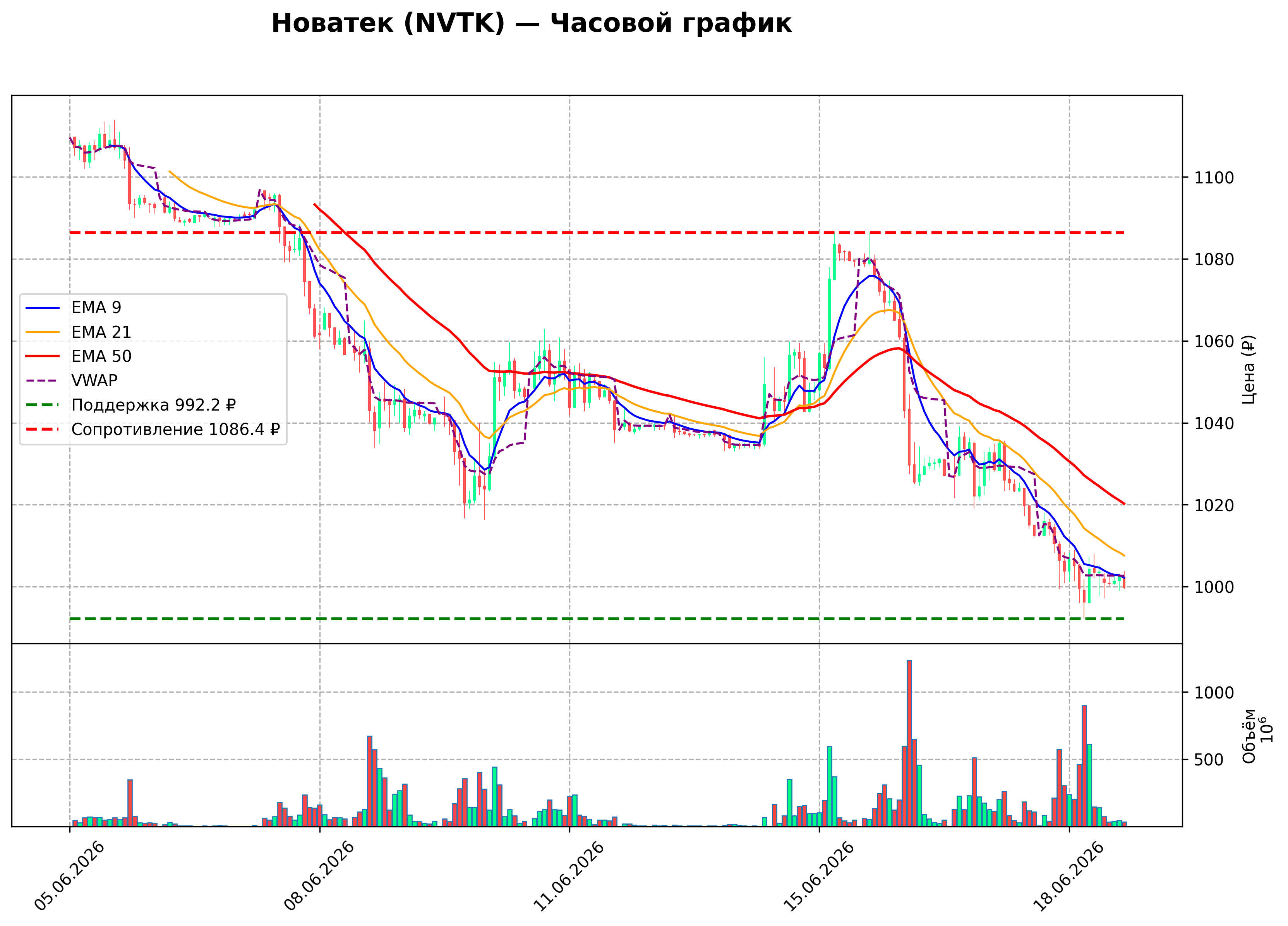Click the price axis tick "1000"
The width and height of the screenshot is (1288, 926).
1214,587
